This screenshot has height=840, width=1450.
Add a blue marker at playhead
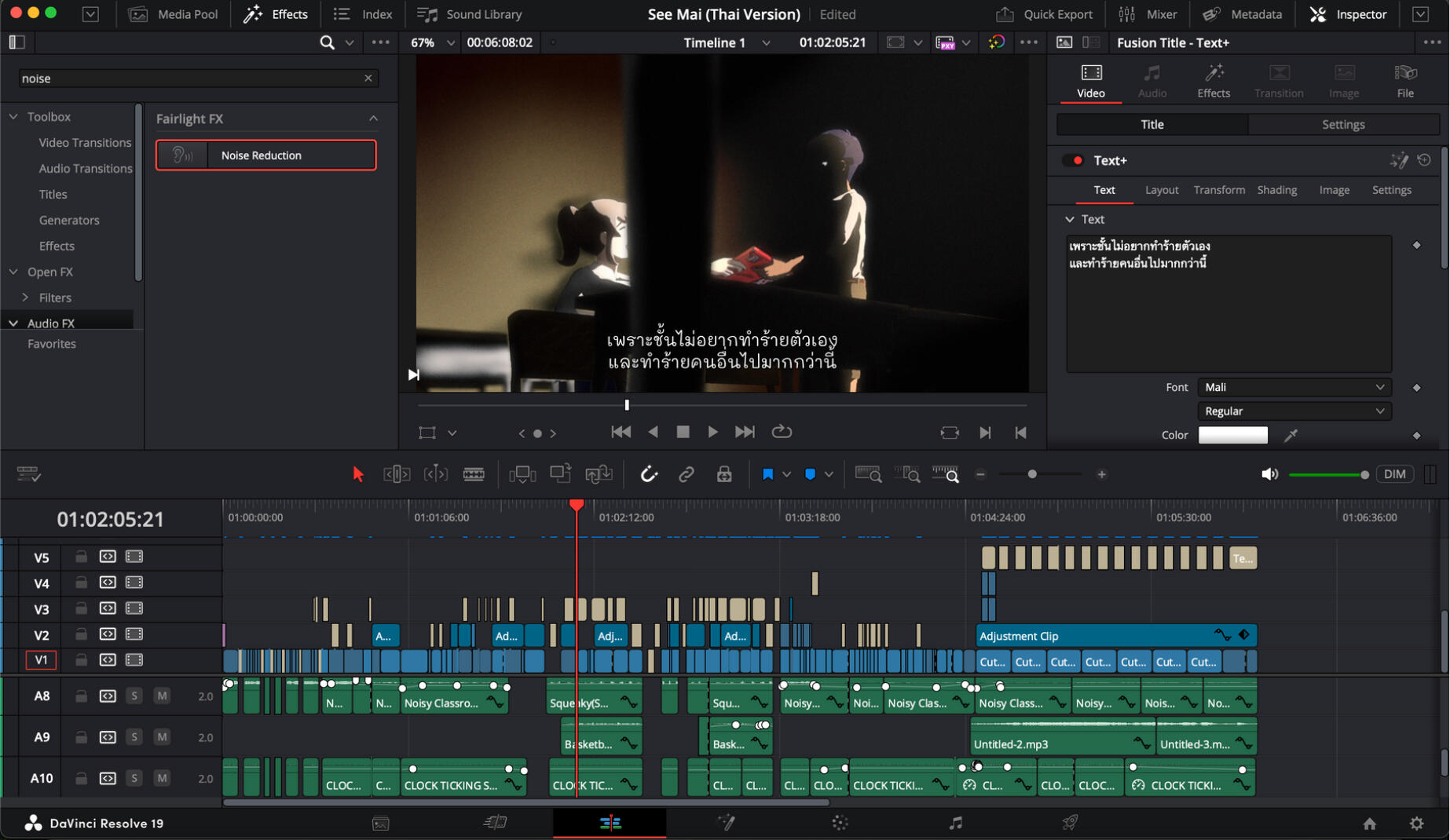coord(810,474)
